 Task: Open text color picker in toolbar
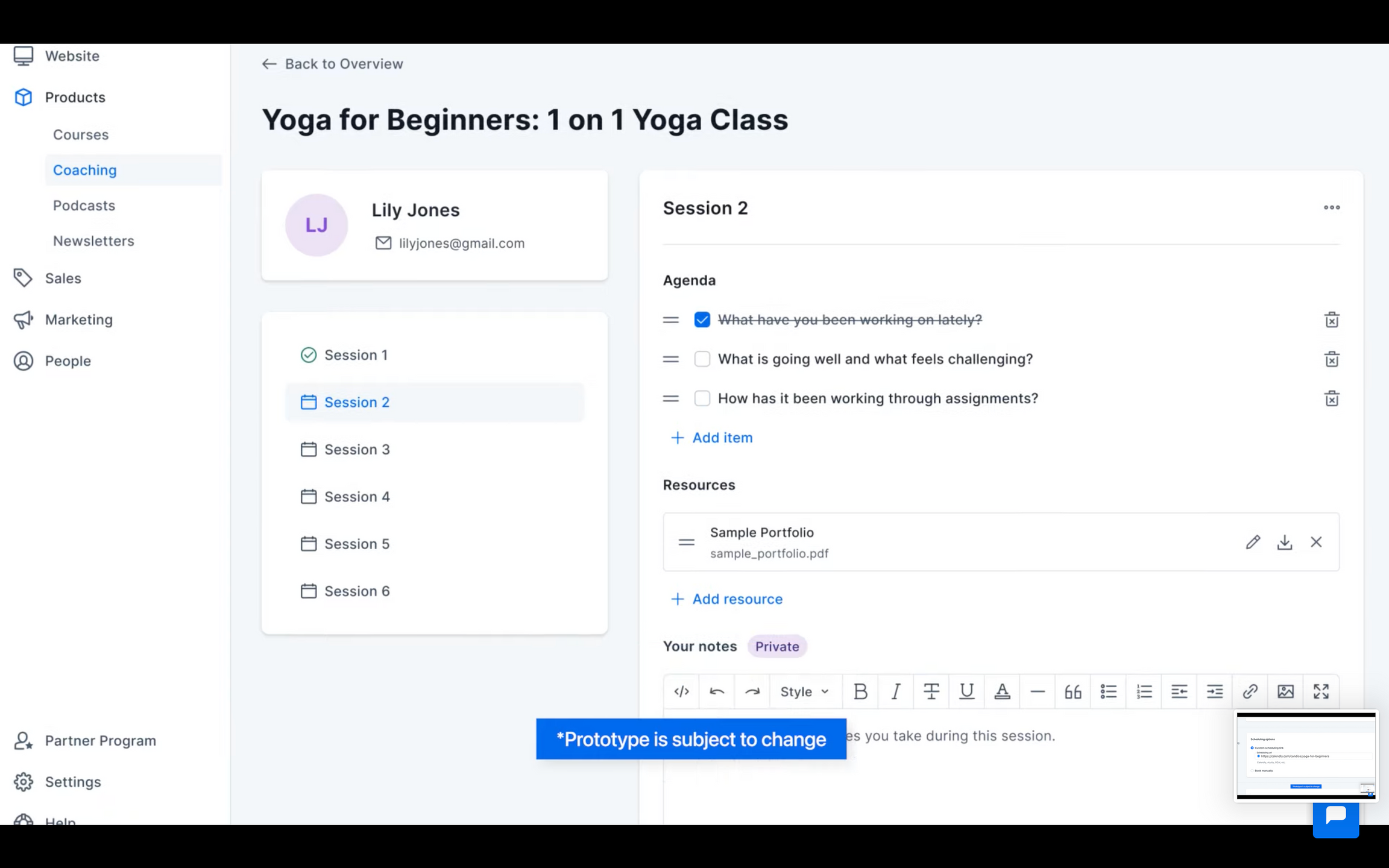click(x=1002, y=691)
